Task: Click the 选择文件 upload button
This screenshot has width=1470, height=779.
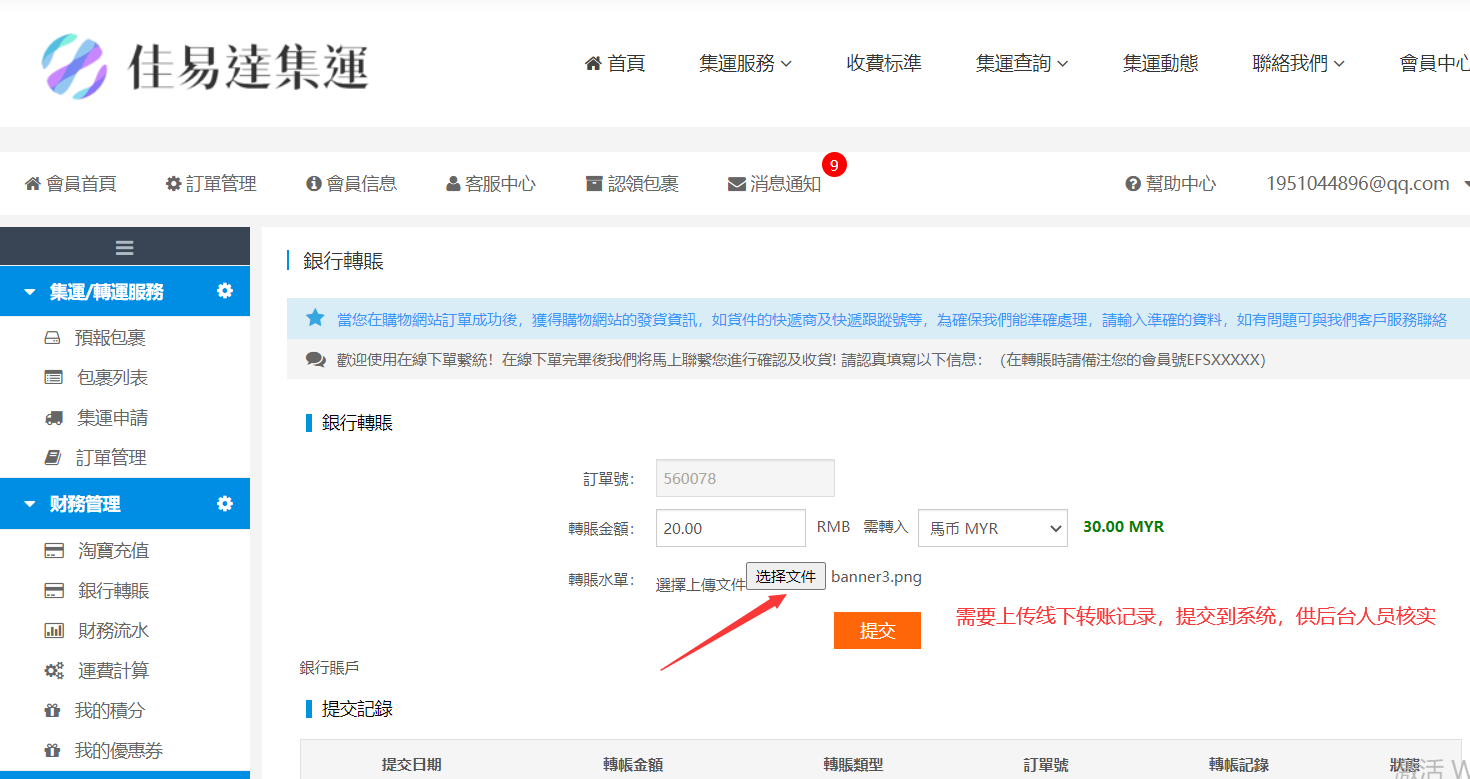Action: [x=786, y=576]
